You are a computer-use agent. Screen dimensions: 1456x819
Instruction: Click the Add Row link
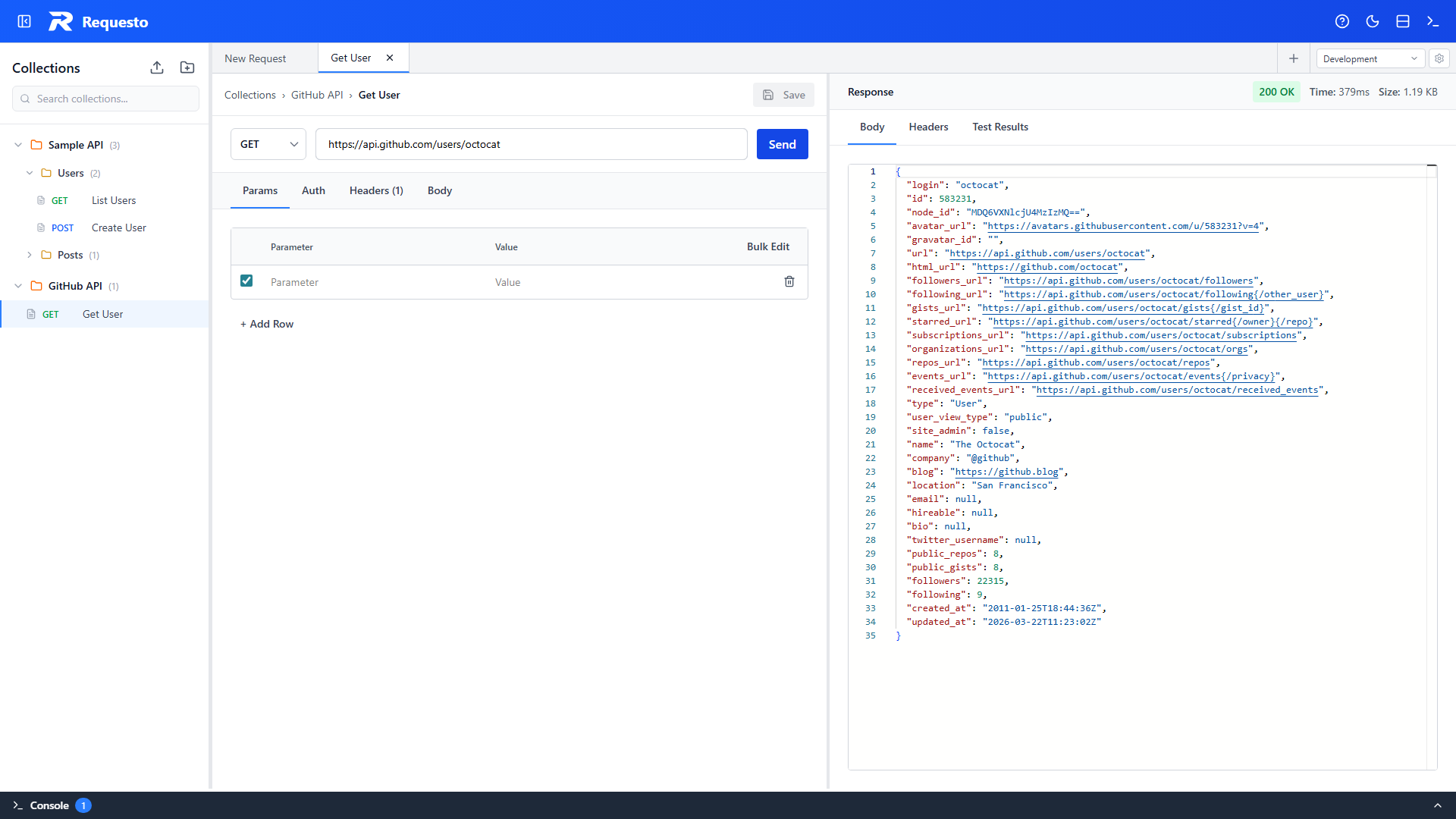point(267,324)
